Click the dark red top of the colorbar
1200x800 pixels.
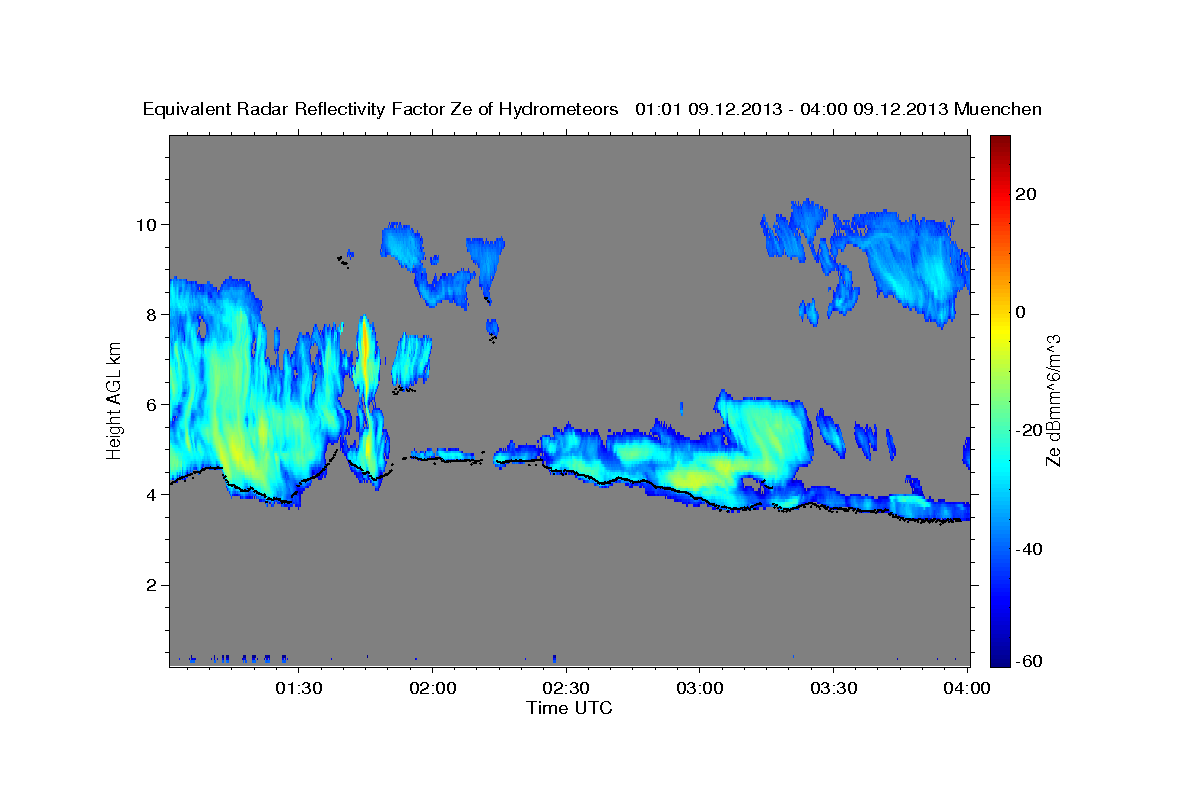(x=1000, y=145)
